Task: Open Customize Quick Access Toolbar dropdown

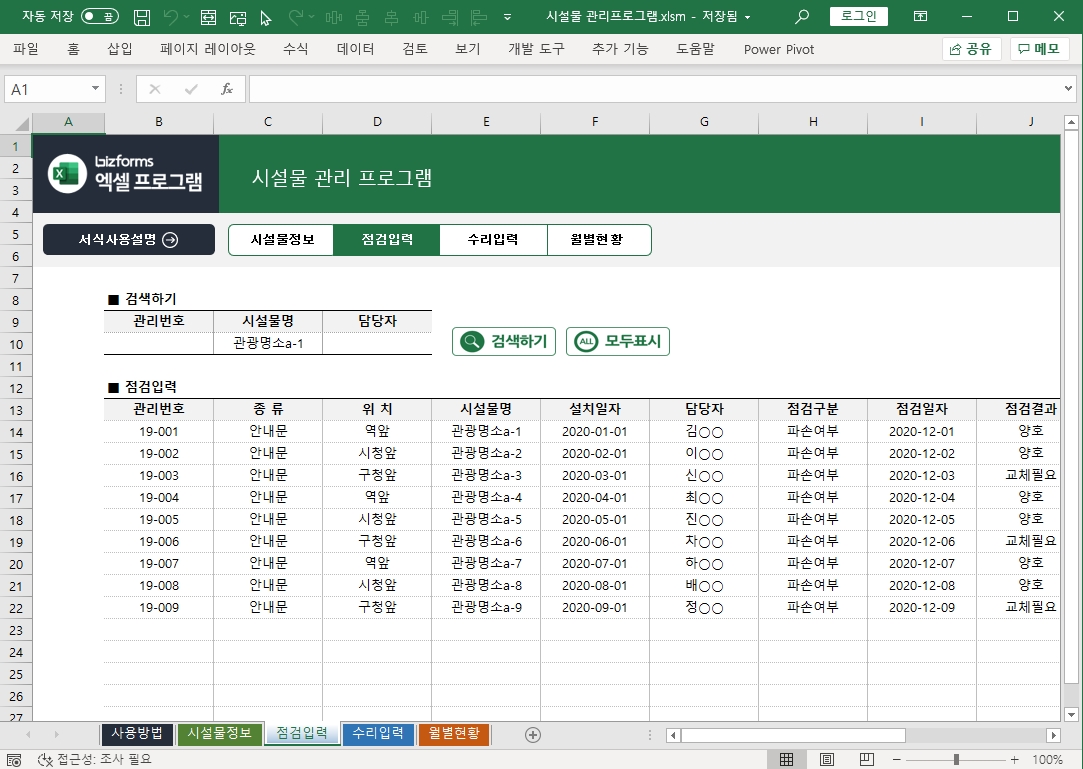Action: point(508,17)
